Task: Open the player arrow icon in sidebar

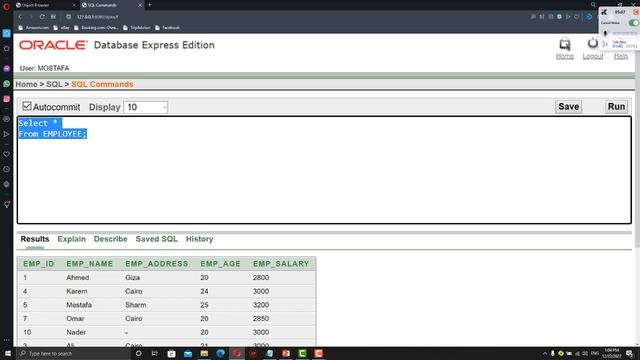Action: pyautogui.click(x=7, y=134)
